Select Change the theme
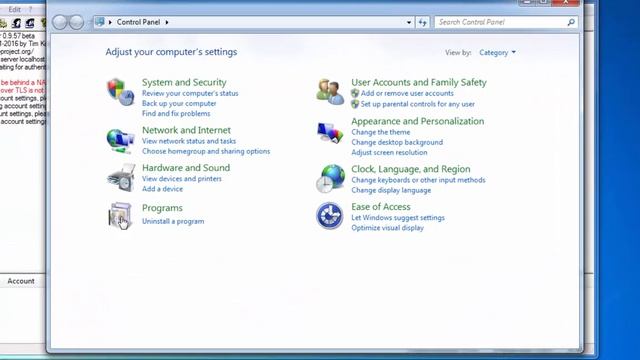 coord(381,132)
